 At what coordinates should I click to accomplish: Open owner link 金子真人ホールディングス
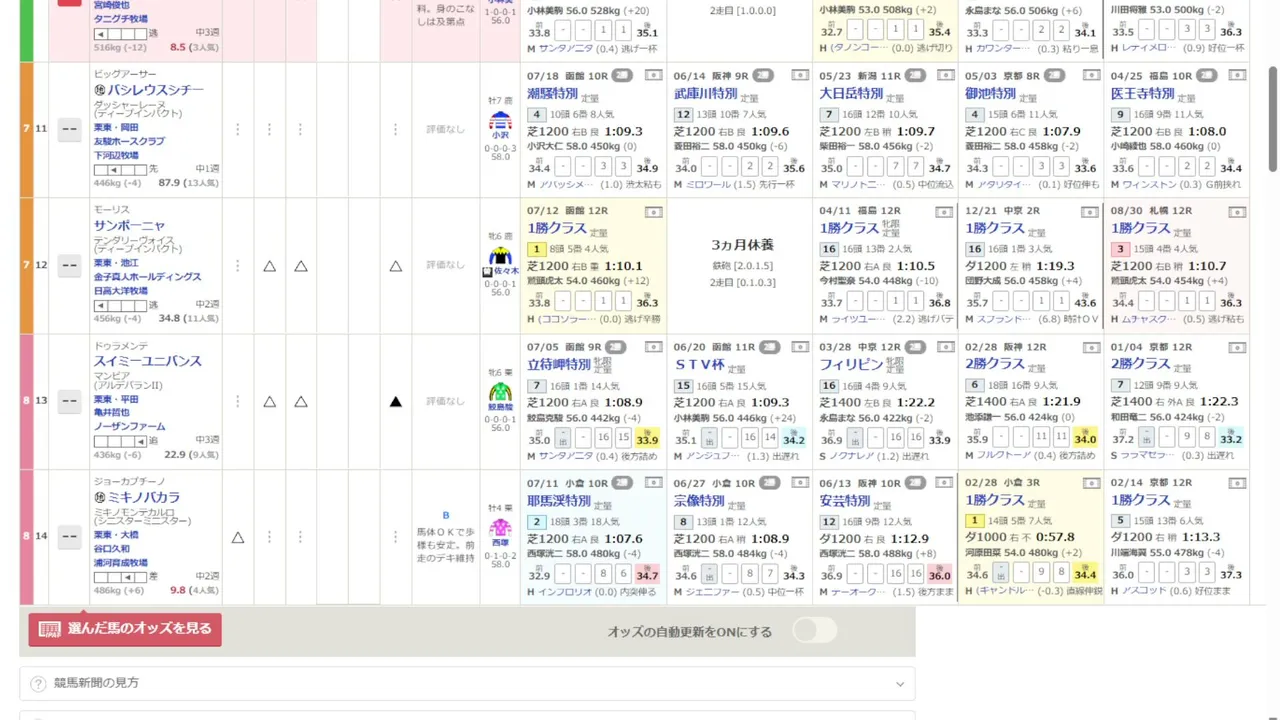click(148, 277)
